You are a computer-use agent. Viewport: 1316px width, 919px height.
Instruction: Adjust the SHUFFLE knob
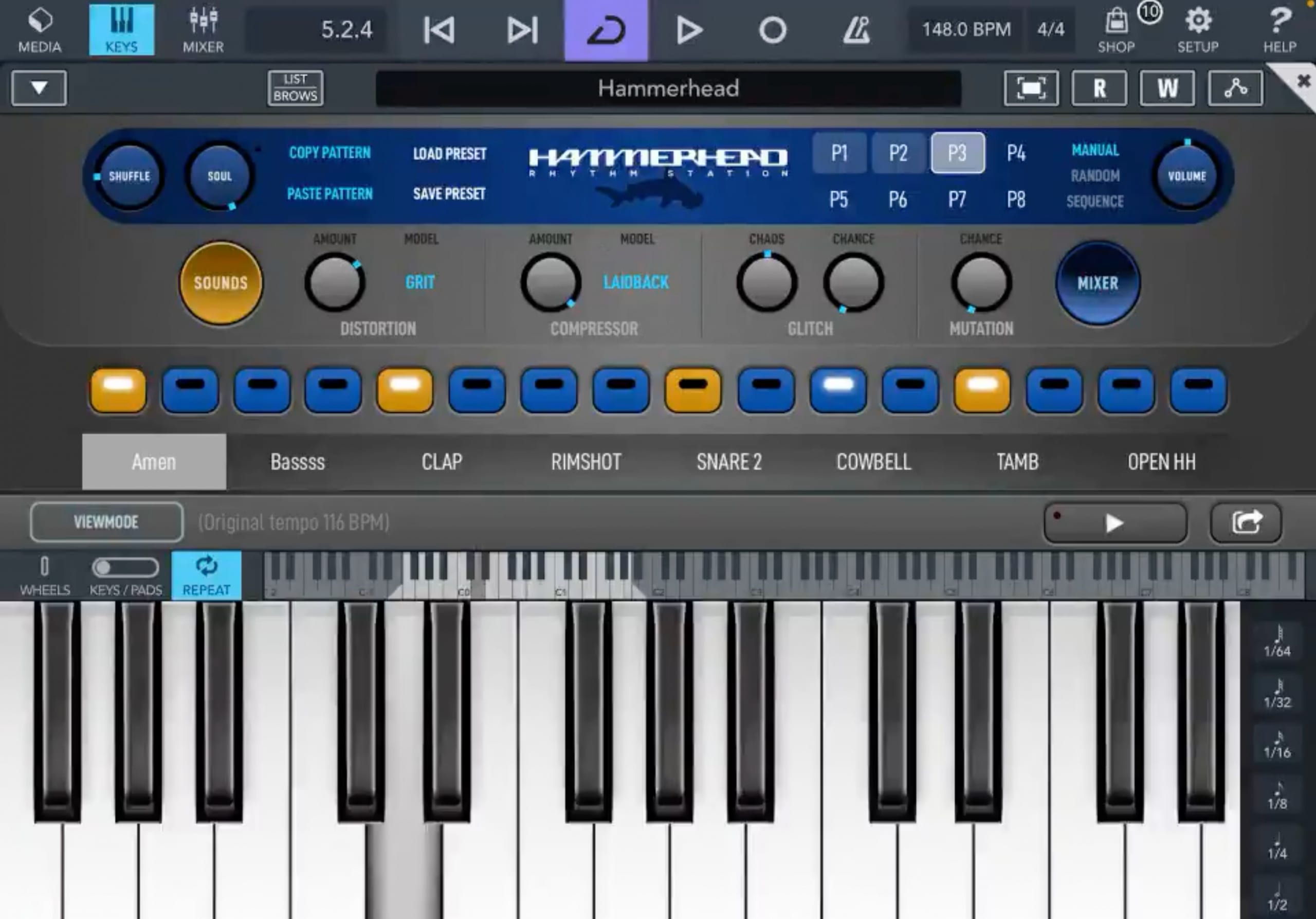point(130,176)
